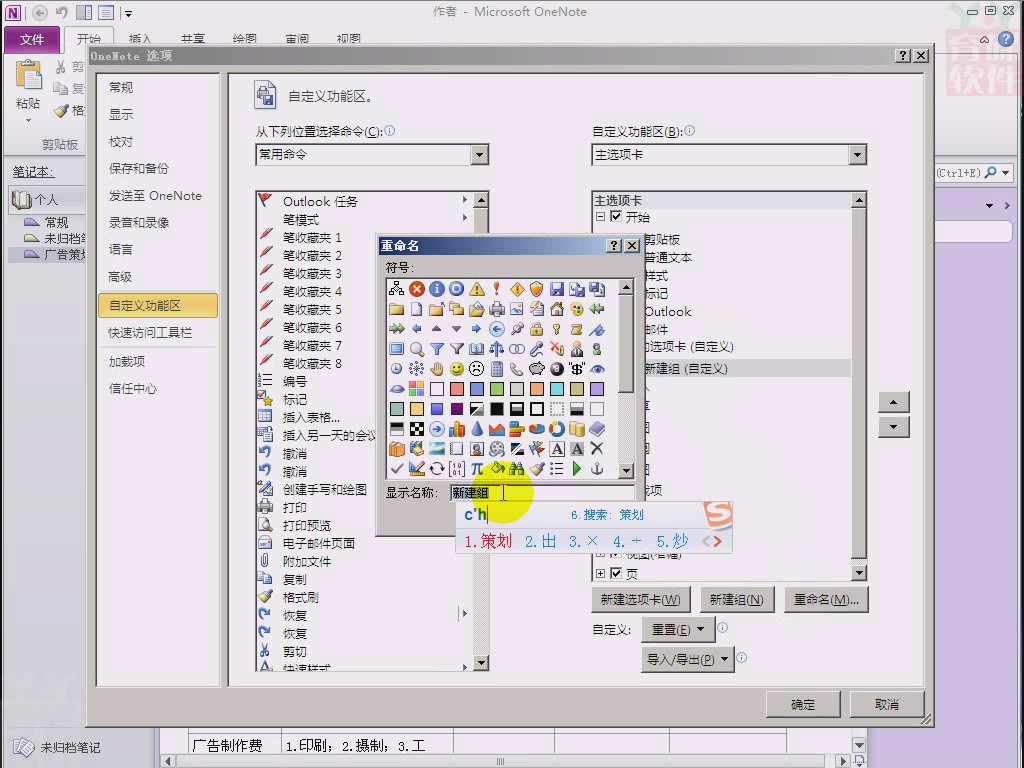Select the telephone handset symbol
Viewport: 1024px width, 768px height.
[x=517, y=369]
